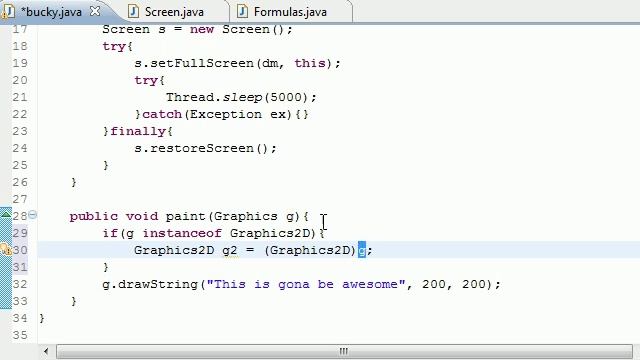The height and width of the screenshot is (360, 640).
Task: Click 'instanceof' keyword on line 29
Action: coord(182,233)
